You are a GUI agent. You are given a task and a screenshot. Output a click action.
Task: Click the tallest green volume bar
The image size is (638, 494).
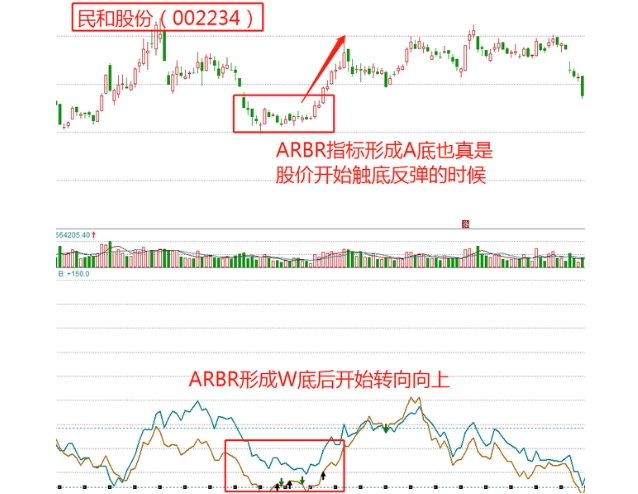click(x=110, y=254)
